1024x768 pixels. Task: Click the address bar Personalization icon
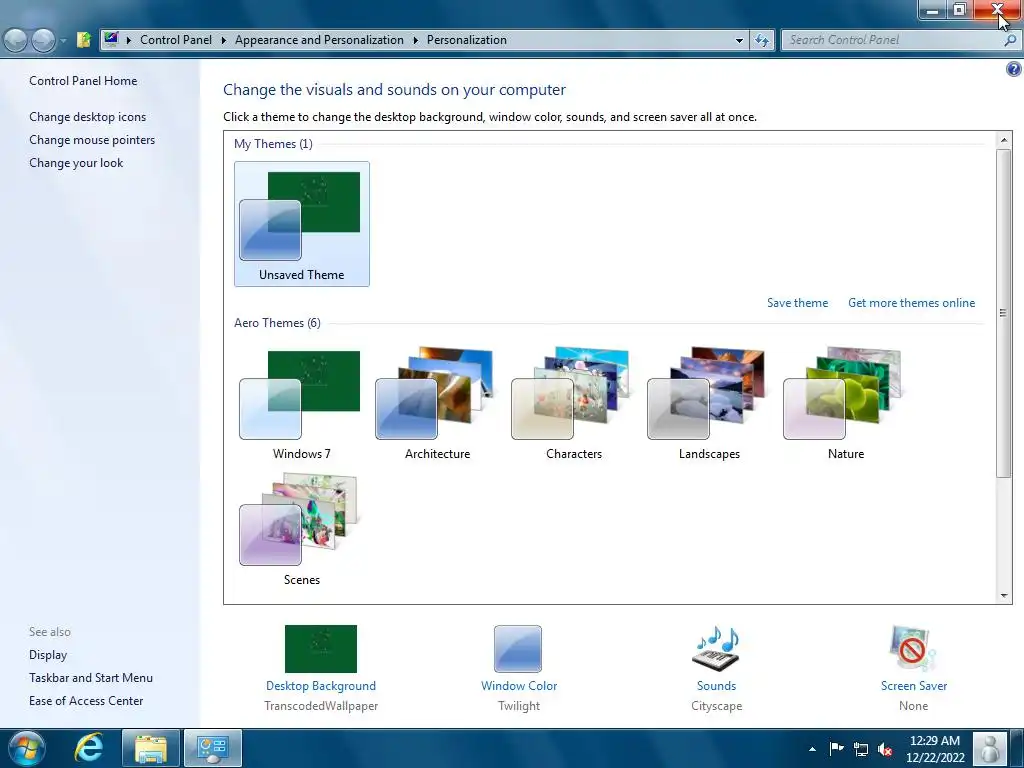coord(112,39)
